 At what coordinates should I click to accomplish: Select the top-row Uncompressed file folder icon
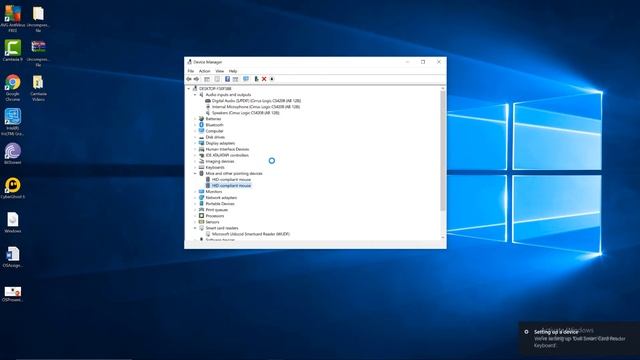38,19
